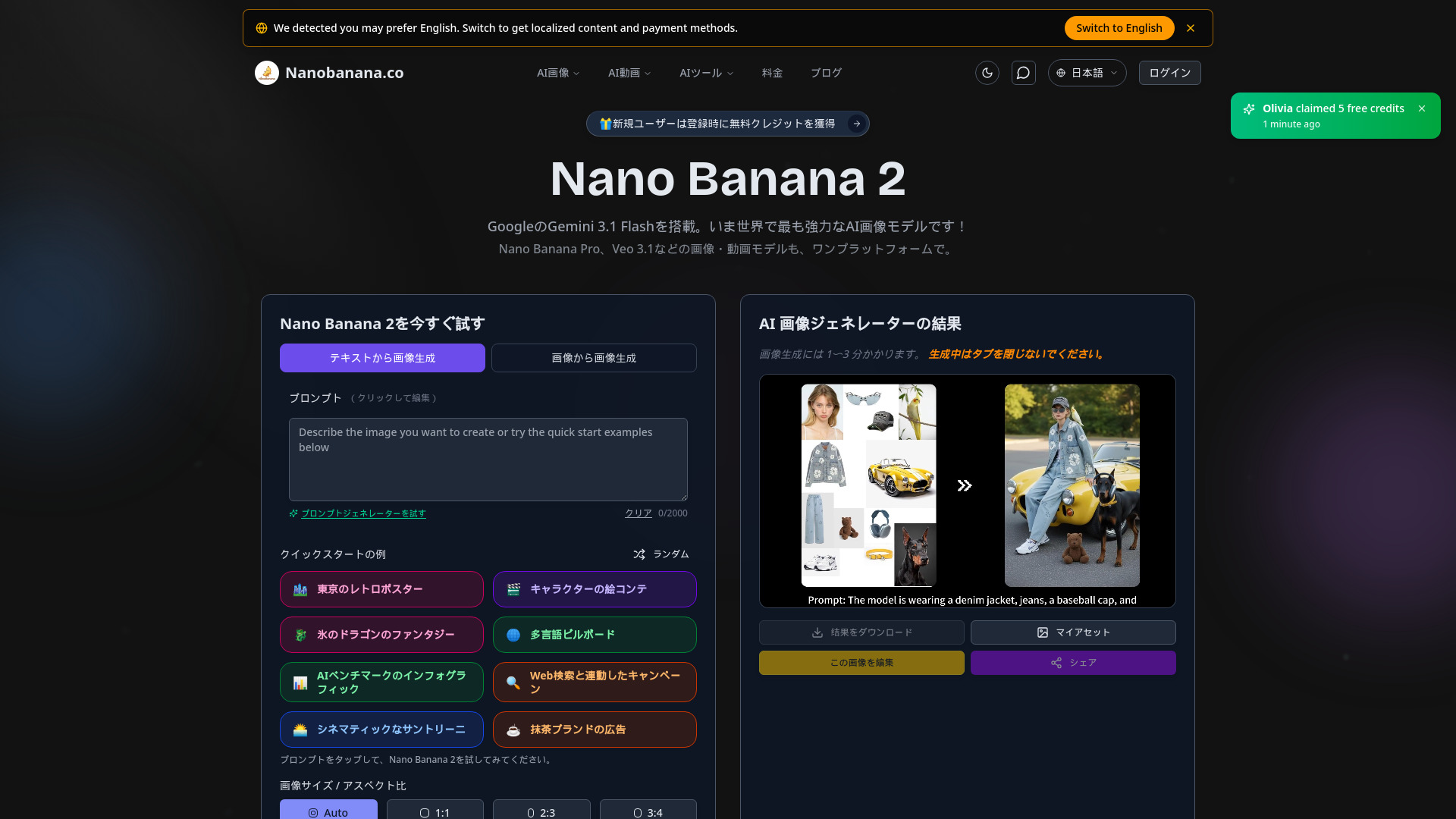Click the この画像を編集 button
This screenshot has width=1456, height=819.
tap(861, 663)
